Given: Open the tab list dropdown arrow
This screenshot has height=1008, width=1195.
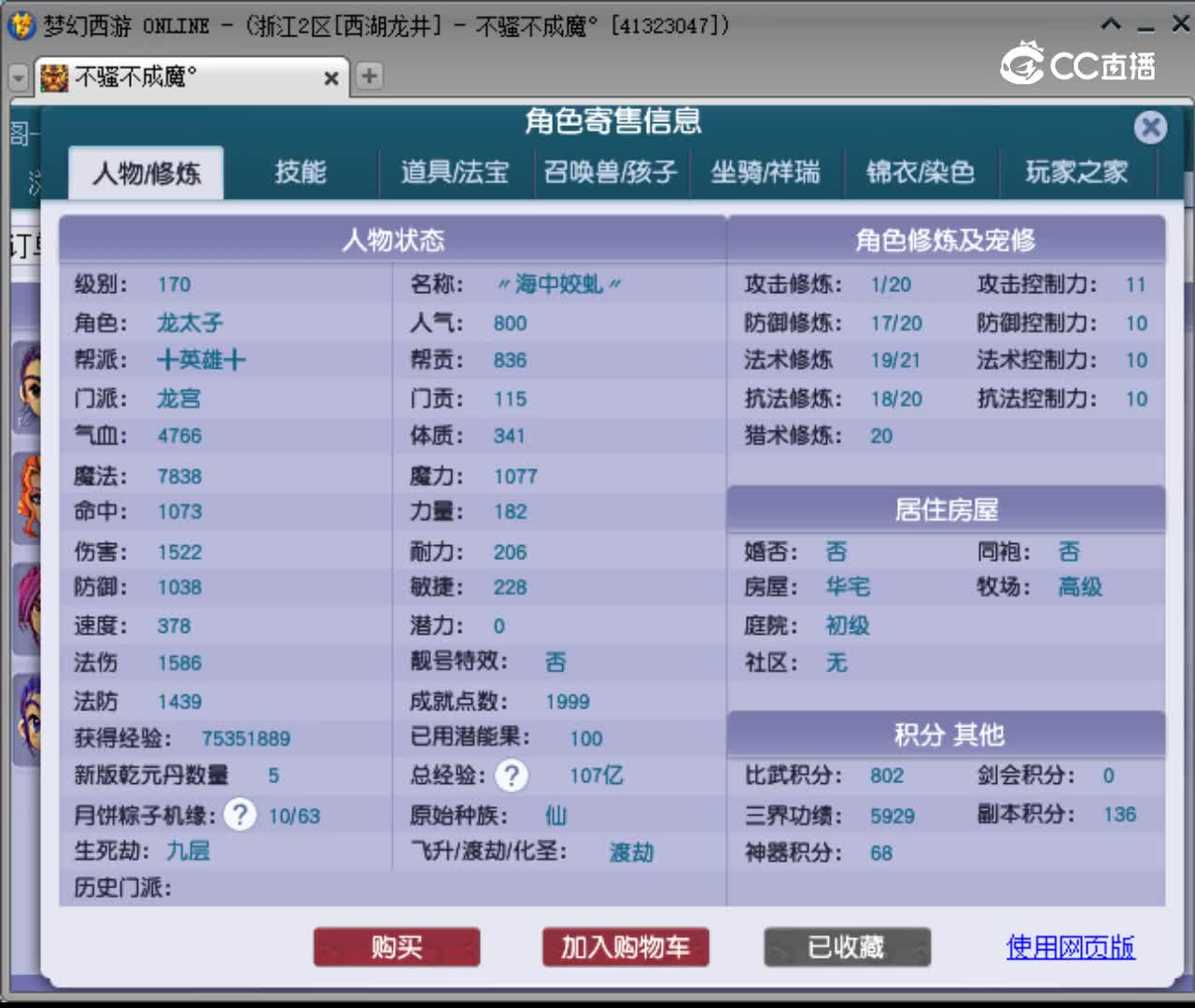Looking at the screenshot, I should 19,77.
